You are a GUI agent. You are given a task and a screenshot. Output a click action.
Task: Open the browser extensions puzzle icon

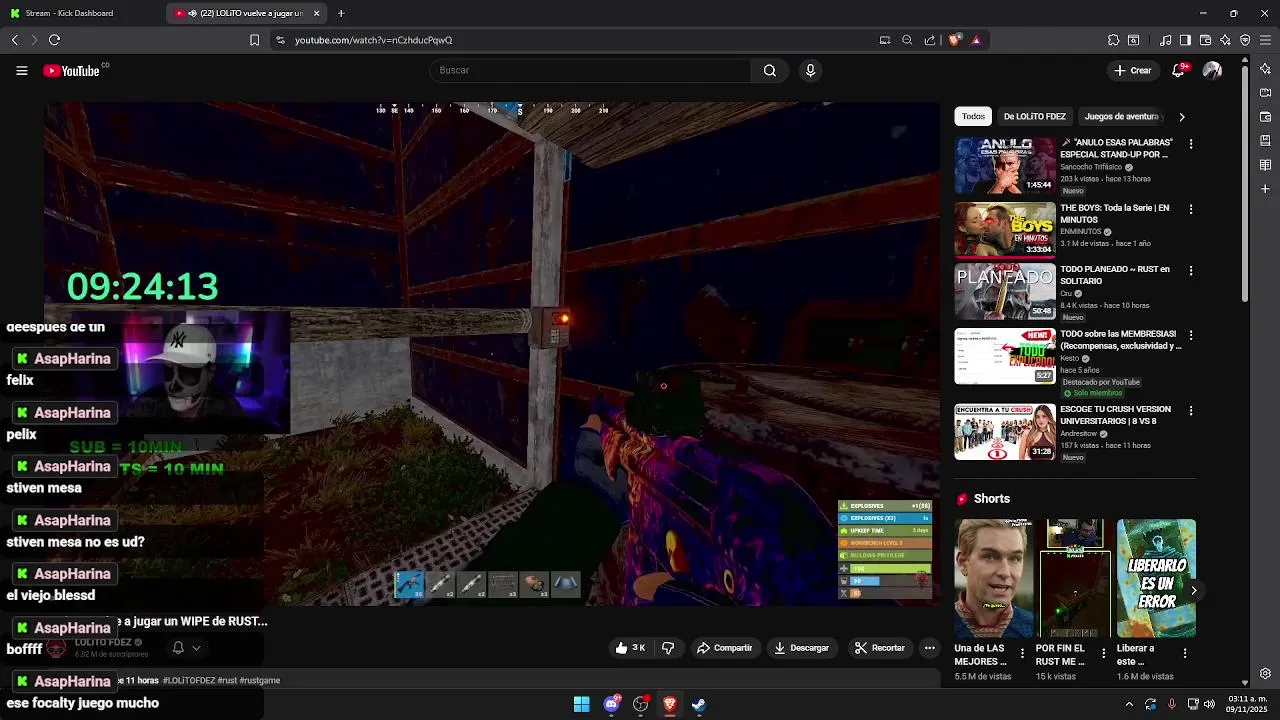click(1113, 40)
